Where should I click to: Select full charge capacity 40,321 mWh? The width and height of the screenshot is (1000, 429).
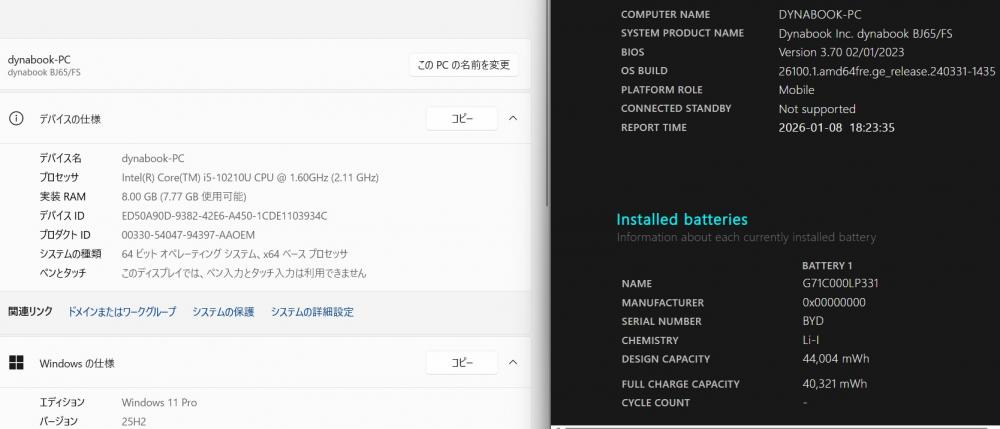(835, 384)
